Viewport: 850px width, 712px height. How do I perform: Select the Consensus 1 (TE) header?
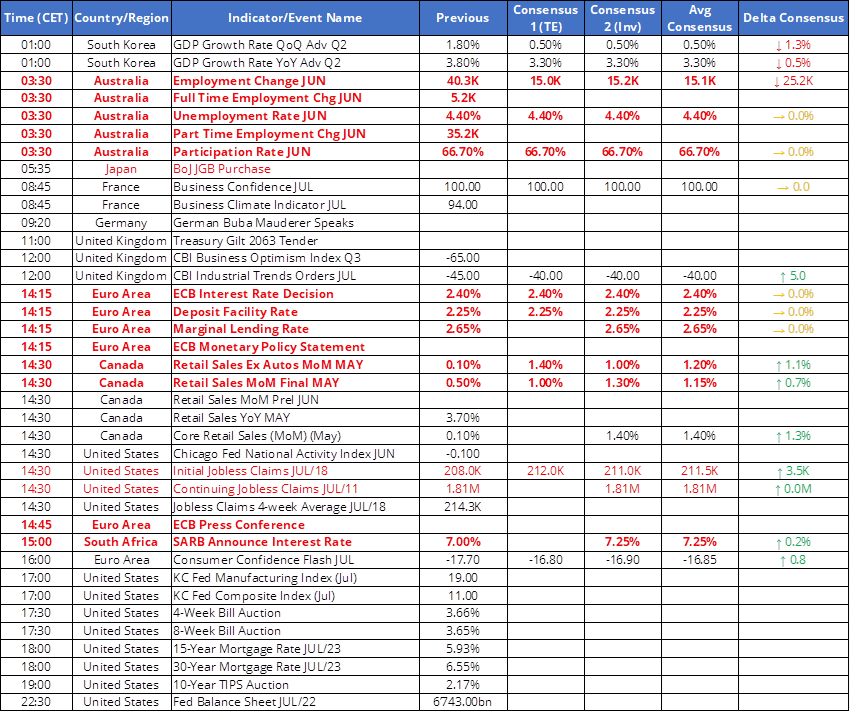545,18
